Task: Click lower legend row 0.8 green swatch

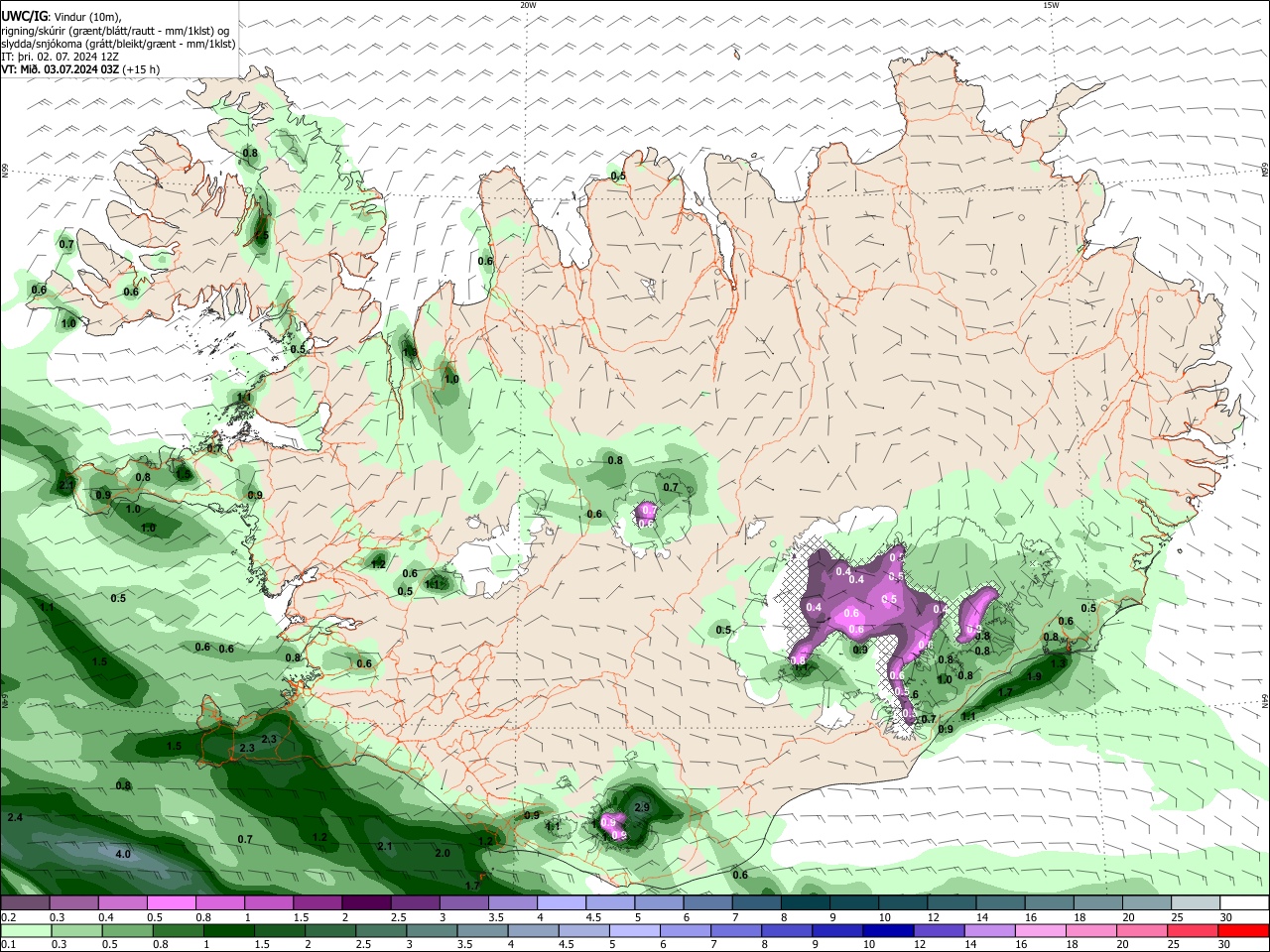Action: [x=177, y=930]
